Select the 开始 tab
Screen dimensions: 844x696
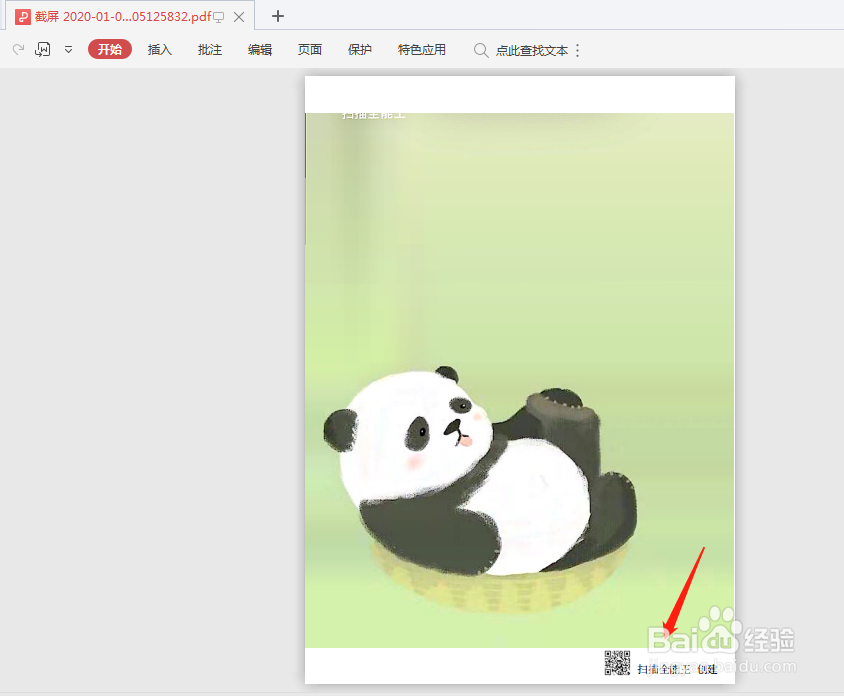pos(110,50)
